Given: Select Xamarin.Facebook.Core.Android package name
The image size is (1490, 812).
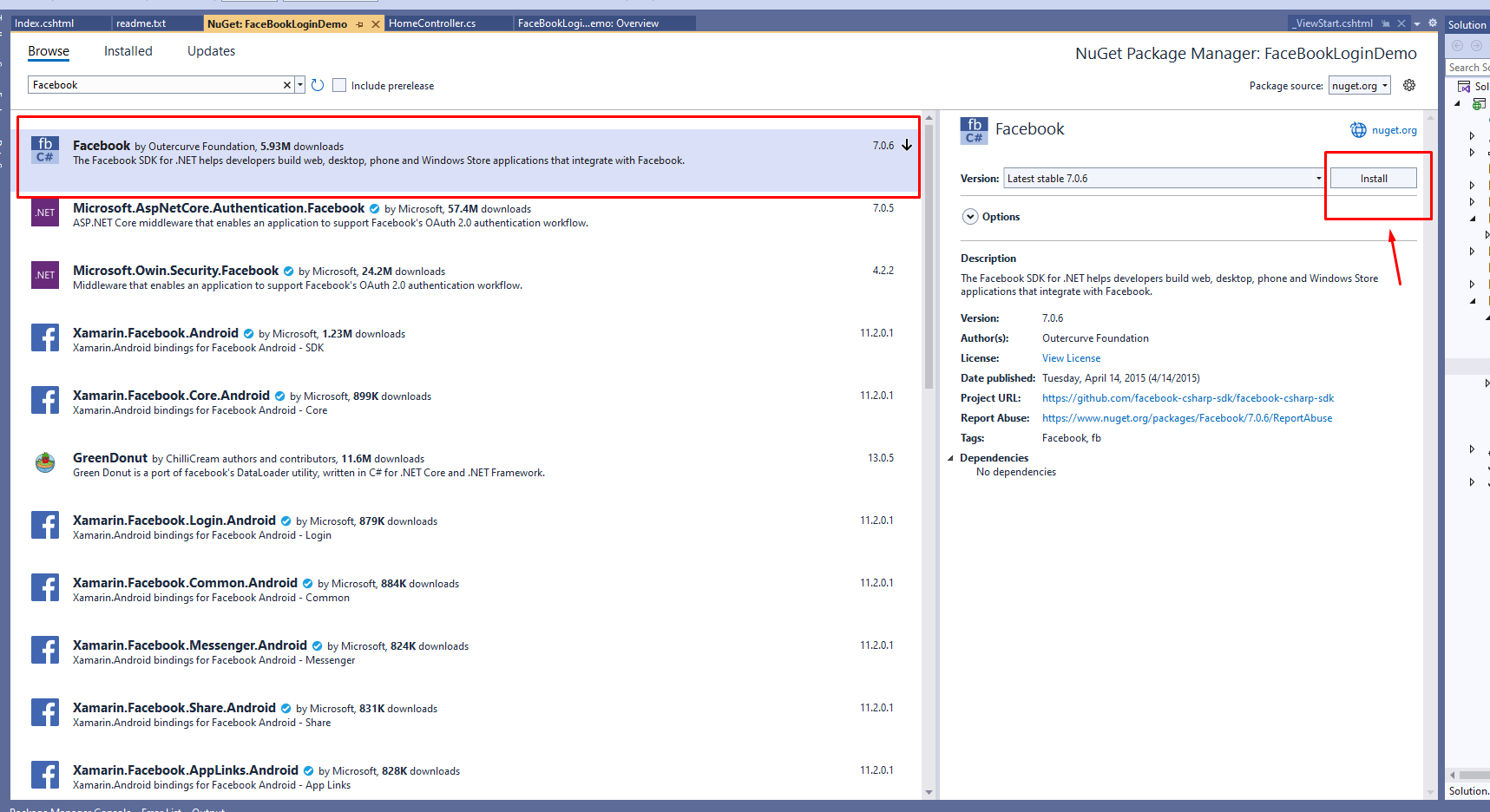Looking at the screenshot, I should coord(171,396).
